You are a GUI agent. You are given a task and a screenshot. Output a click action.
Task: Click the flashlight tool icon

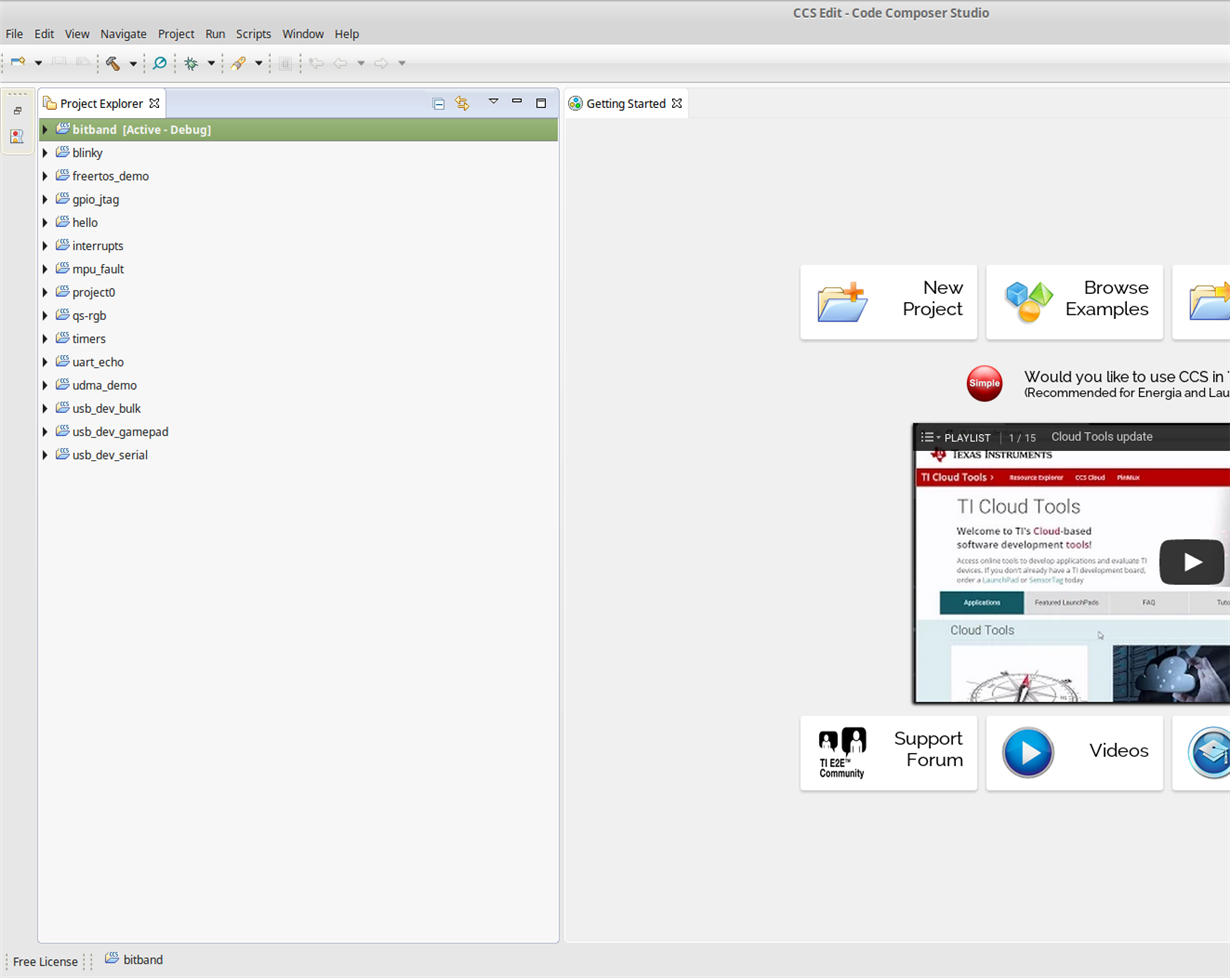tap(238, 63)
